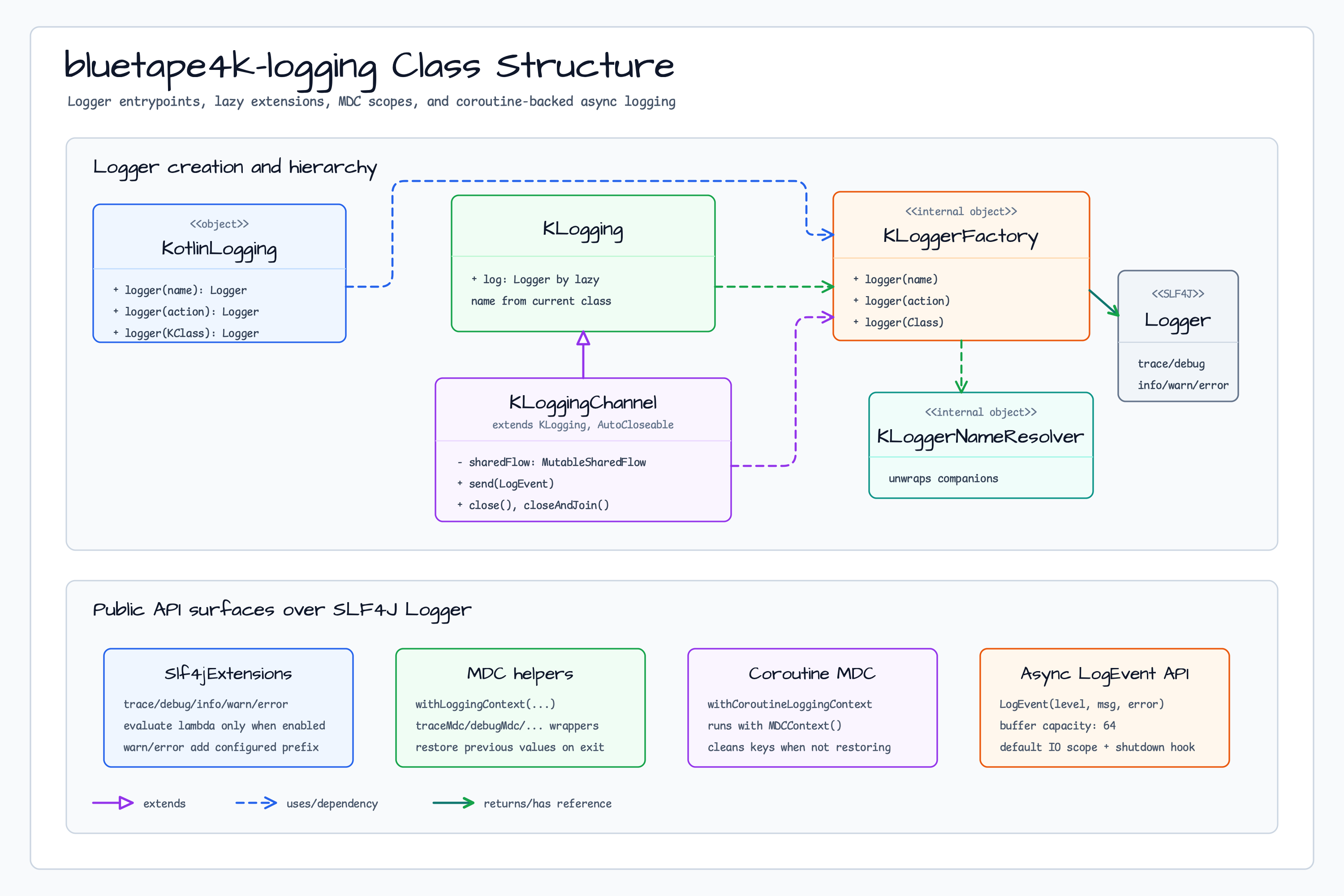Screen dimensions: 1344x896
Task: Select 'Public API surfaces over SLF4J Logger' heading
Action: (x=282, y=610)
